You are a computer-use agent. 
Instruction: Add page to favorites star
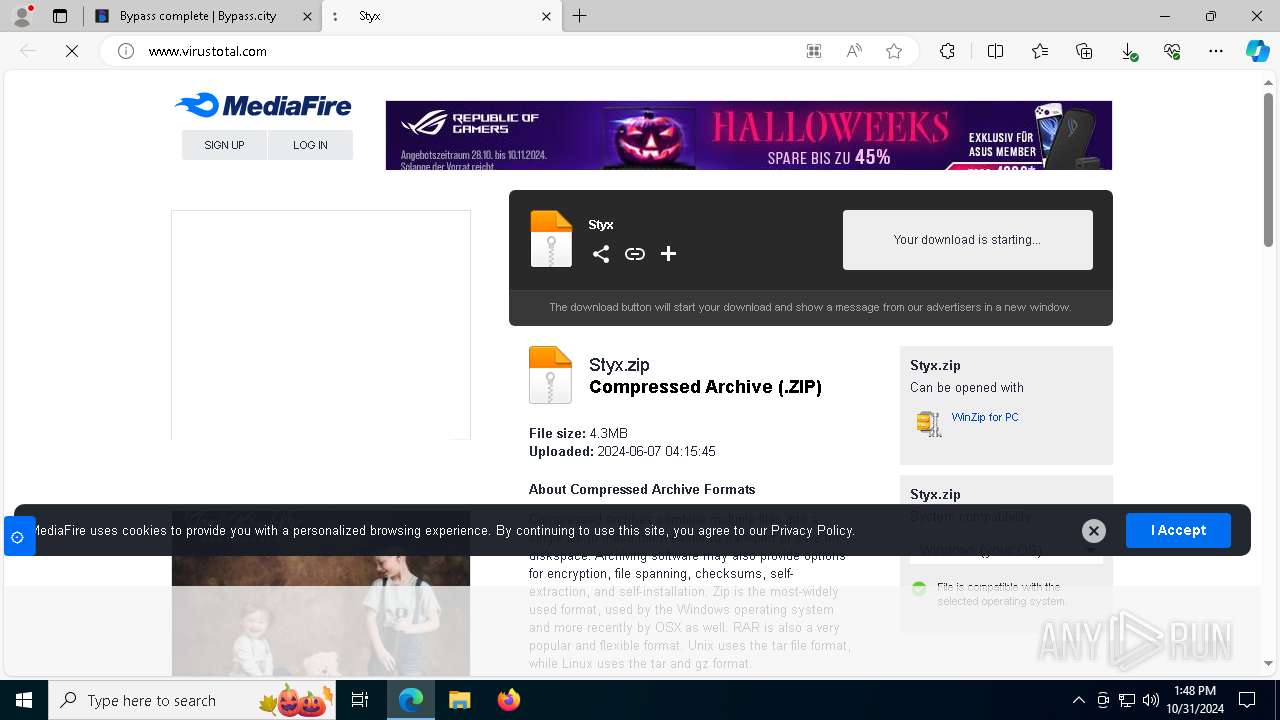tap(894, 51)
